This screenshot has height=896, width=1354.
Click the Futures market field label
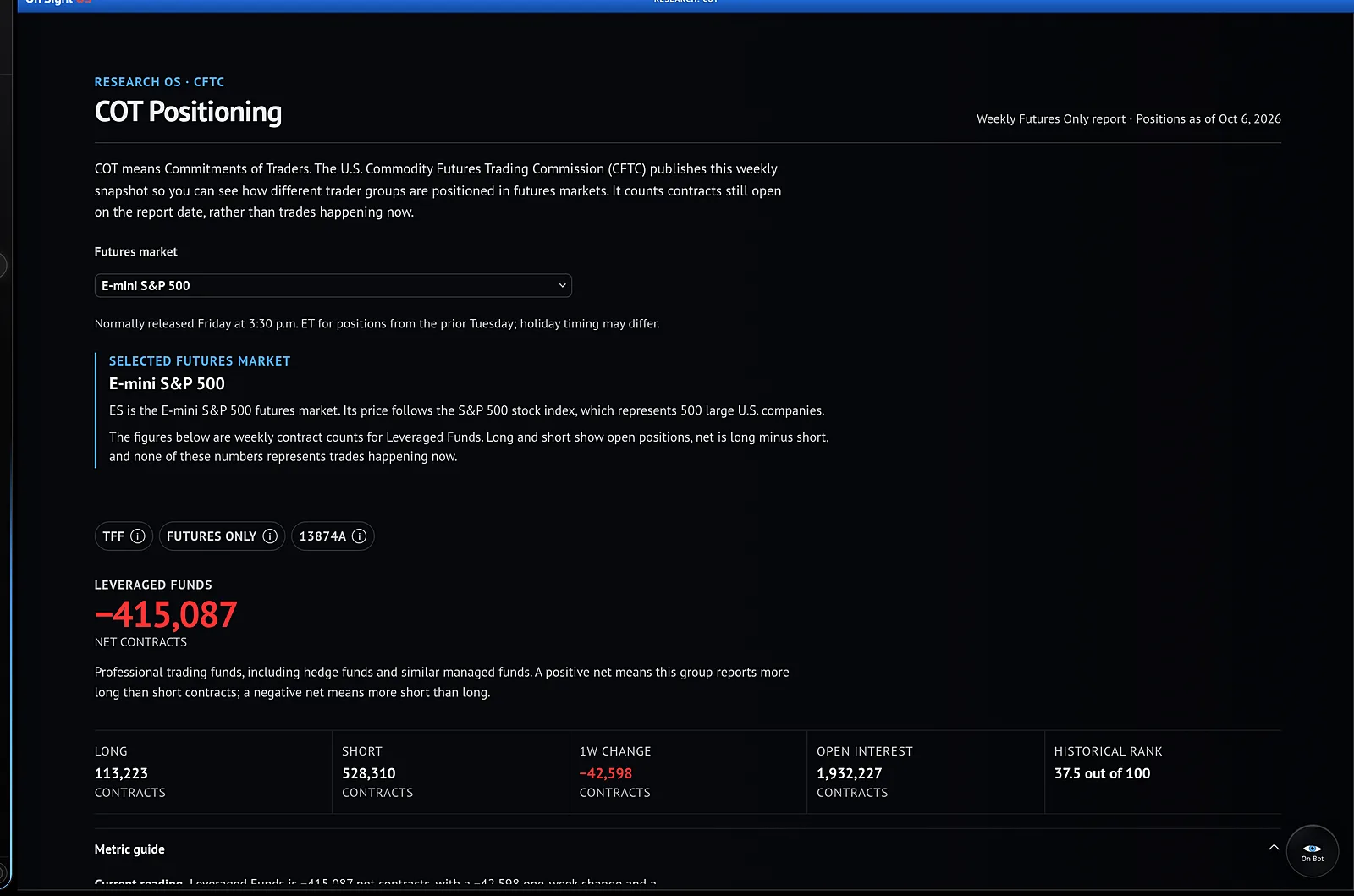pos(135,252)
